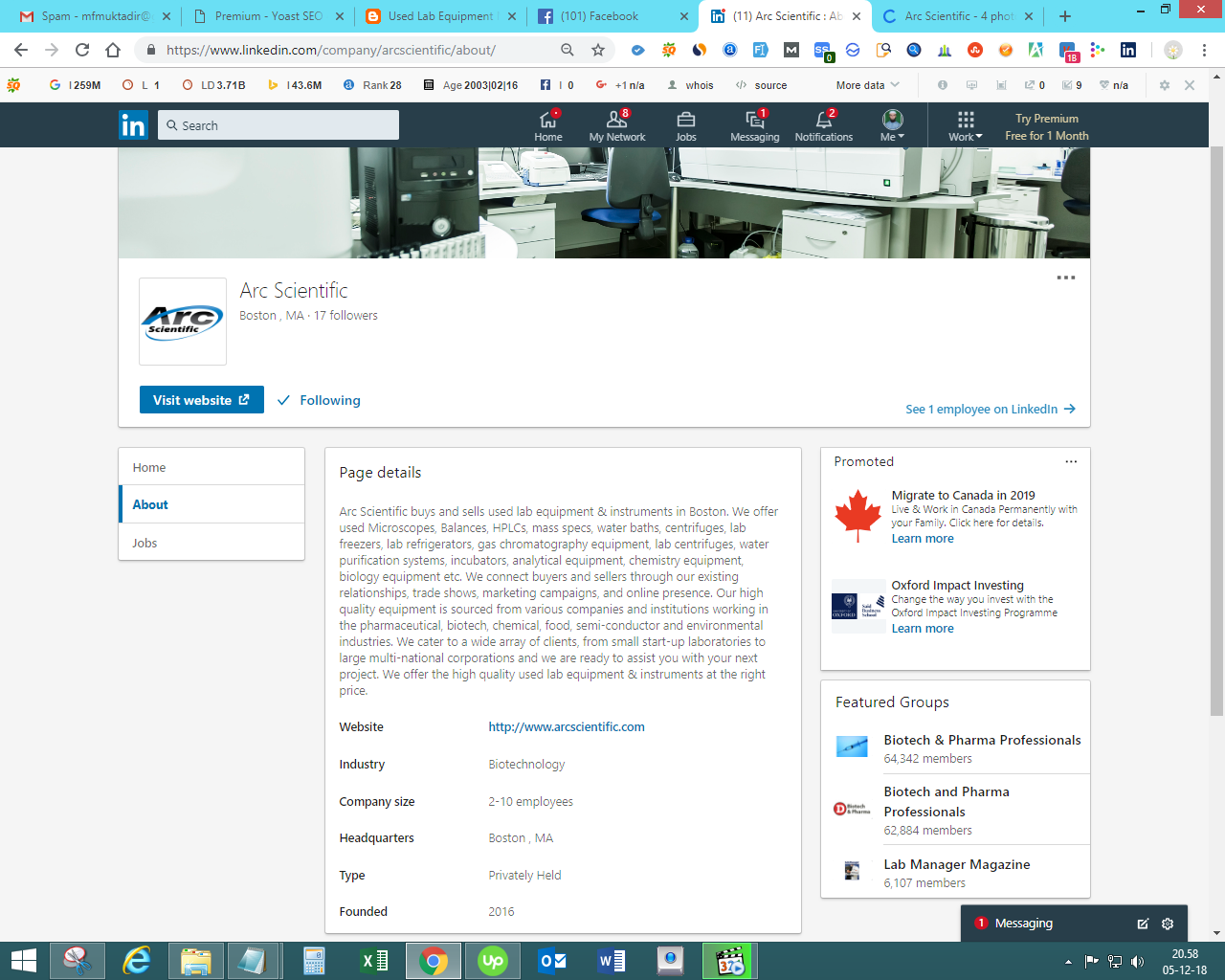Adjust volume from system tray speaker
Viewport: 1225px width, 980px height.
pos(1137,961)
